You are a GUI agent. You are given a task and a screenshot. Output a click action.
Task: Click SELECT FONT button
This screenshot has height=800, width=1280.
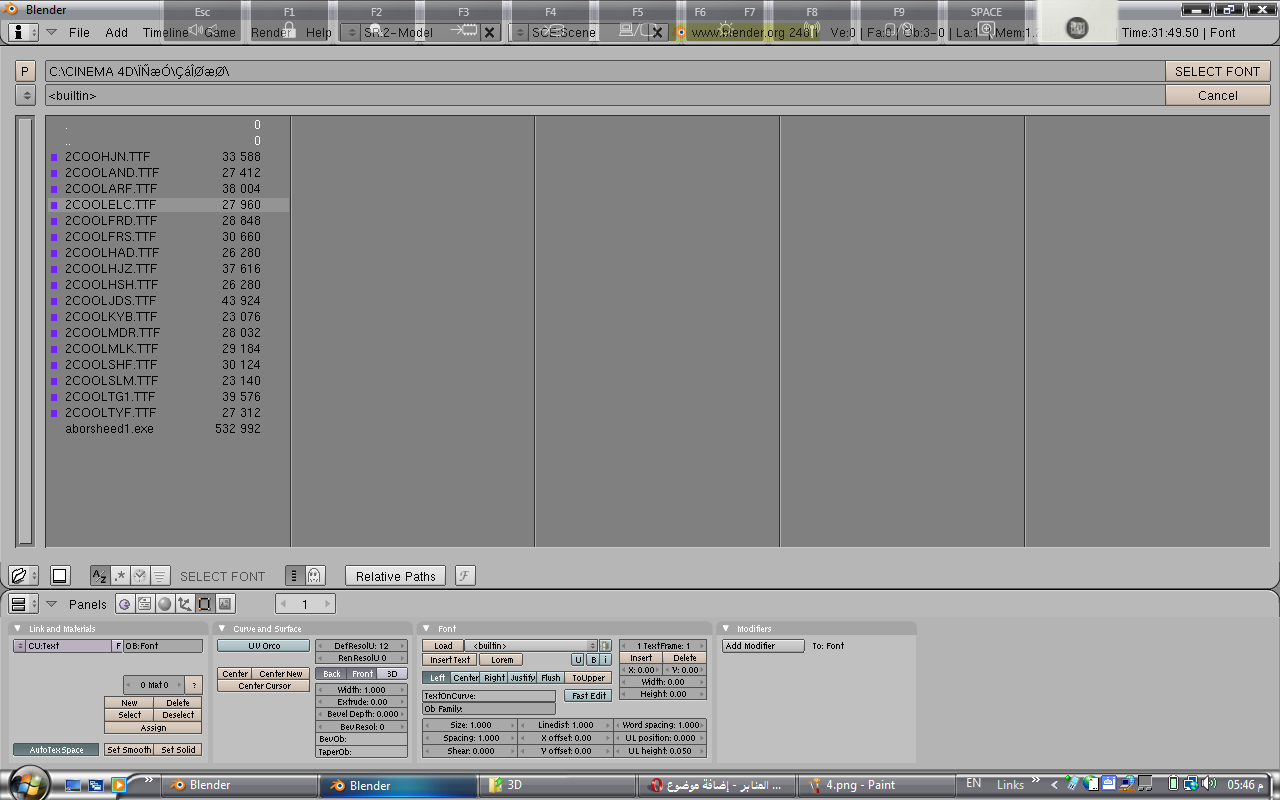pos(1217,71)
